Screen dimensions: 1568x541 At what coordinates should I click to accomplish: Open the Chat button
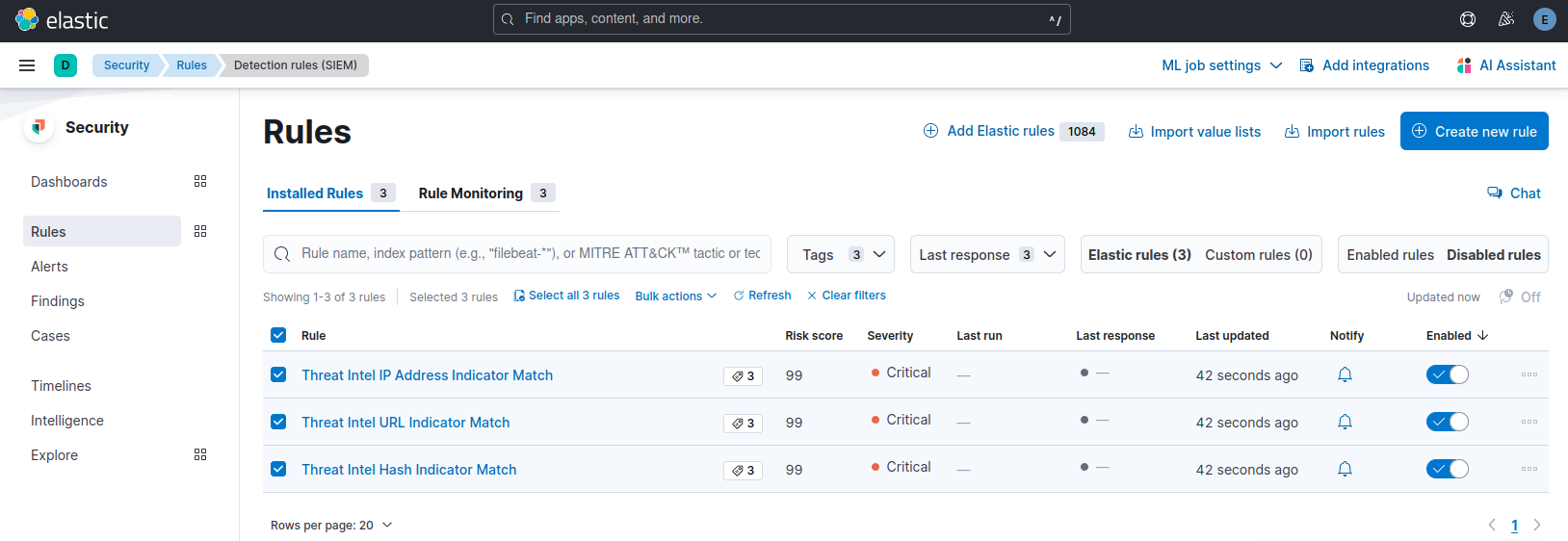click(x=1514, y=193)
